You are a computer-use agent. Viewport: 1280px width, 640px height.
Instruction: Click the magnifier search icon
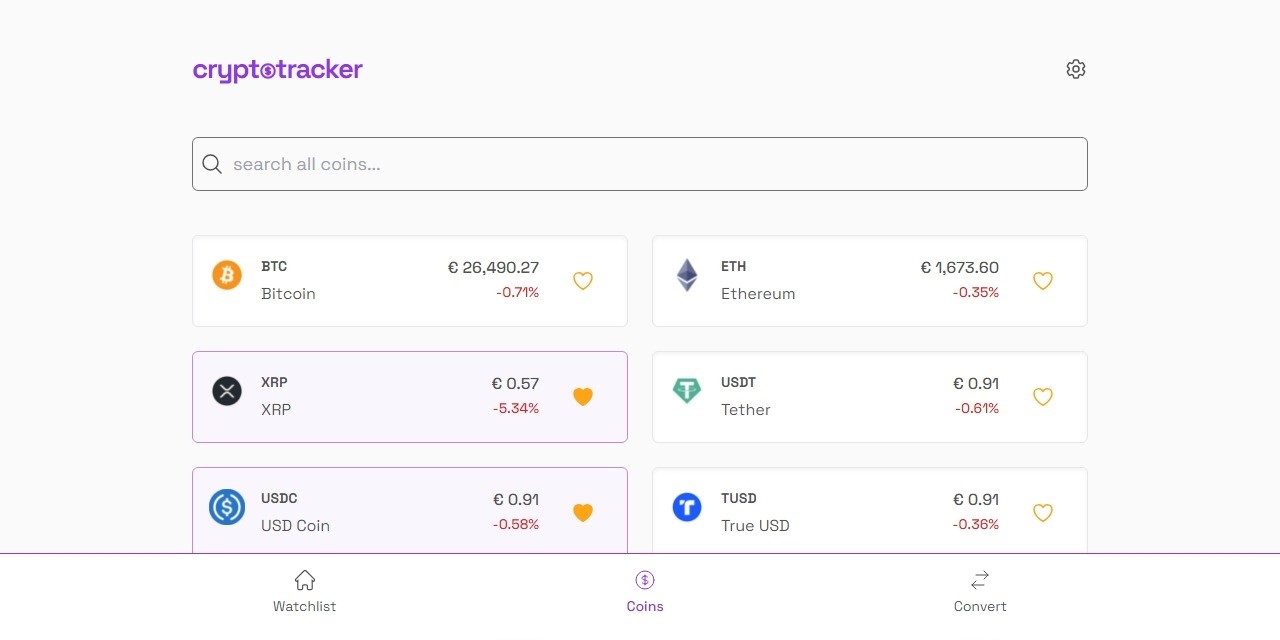(212, 164)
